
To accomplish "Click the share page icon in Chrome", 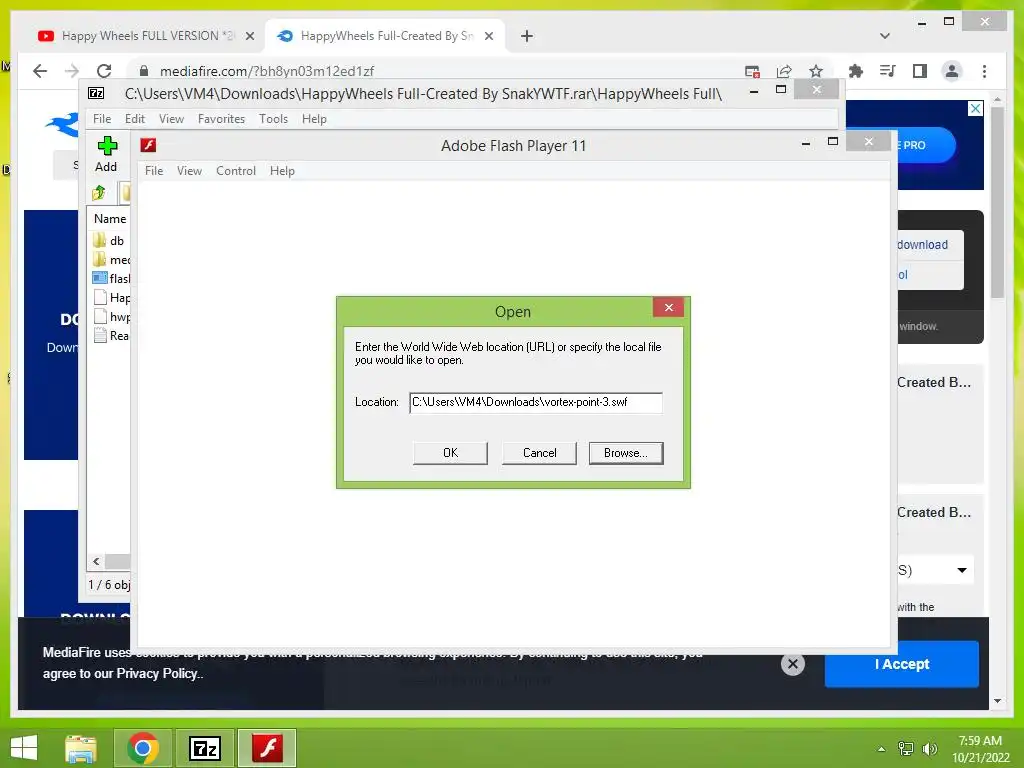I will [784, 71].
